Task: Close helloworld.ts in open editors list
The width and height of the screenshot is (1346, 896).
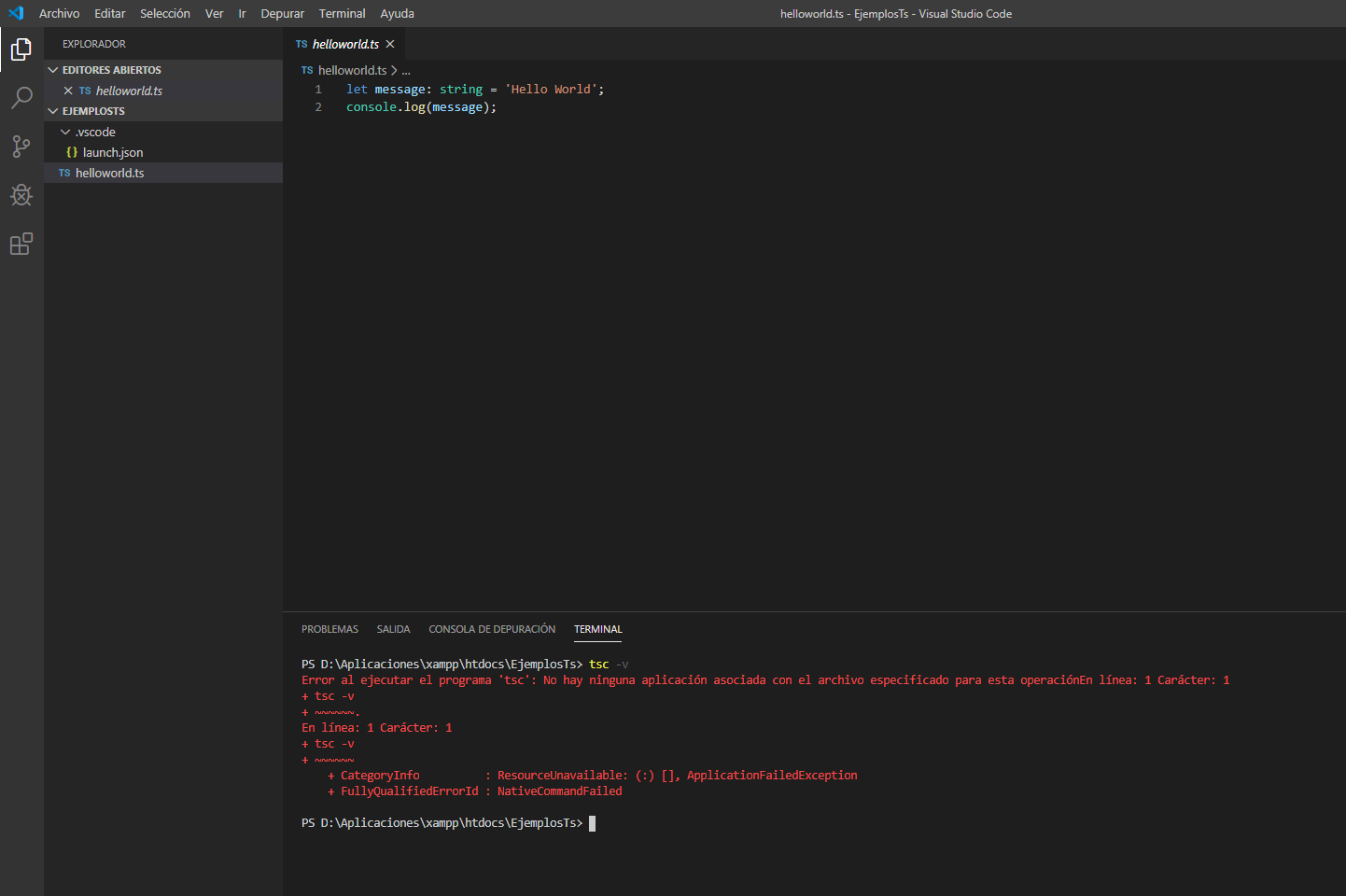Action: click(x=68, y=91)
